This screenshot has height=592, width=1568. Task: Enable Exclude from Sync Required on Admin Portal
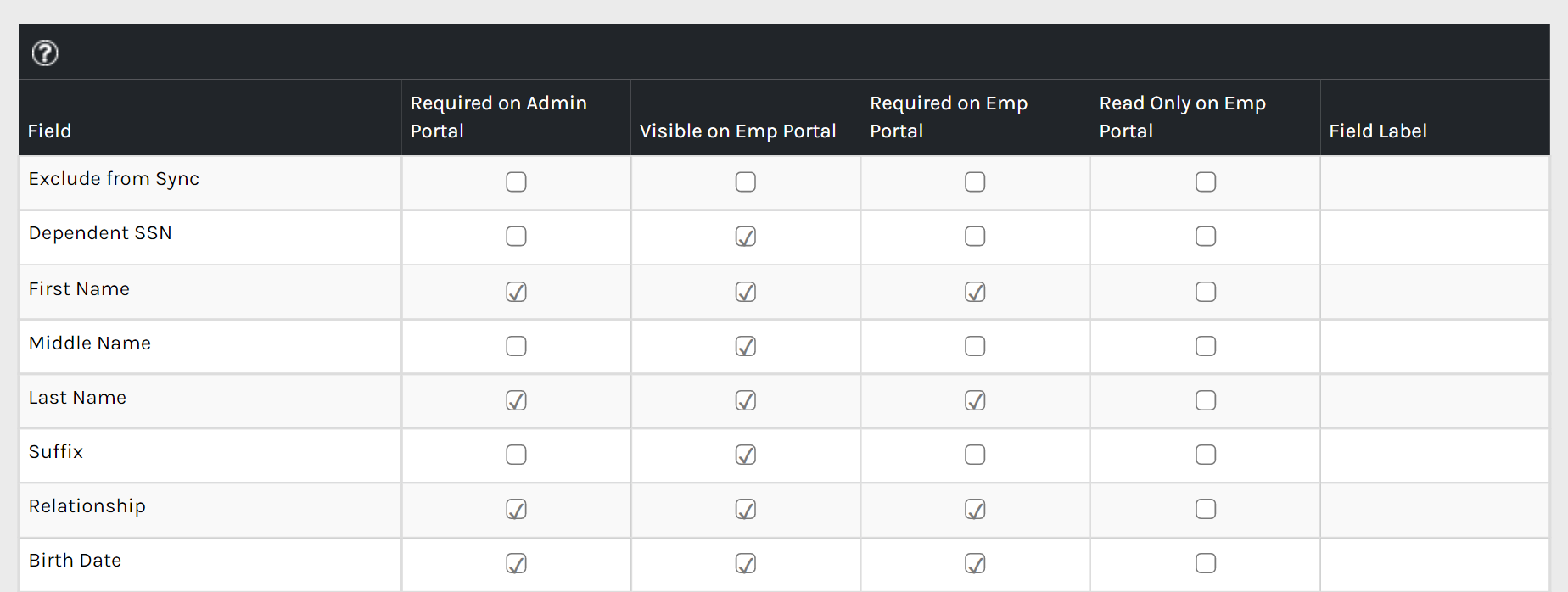(x=516, y=182)
